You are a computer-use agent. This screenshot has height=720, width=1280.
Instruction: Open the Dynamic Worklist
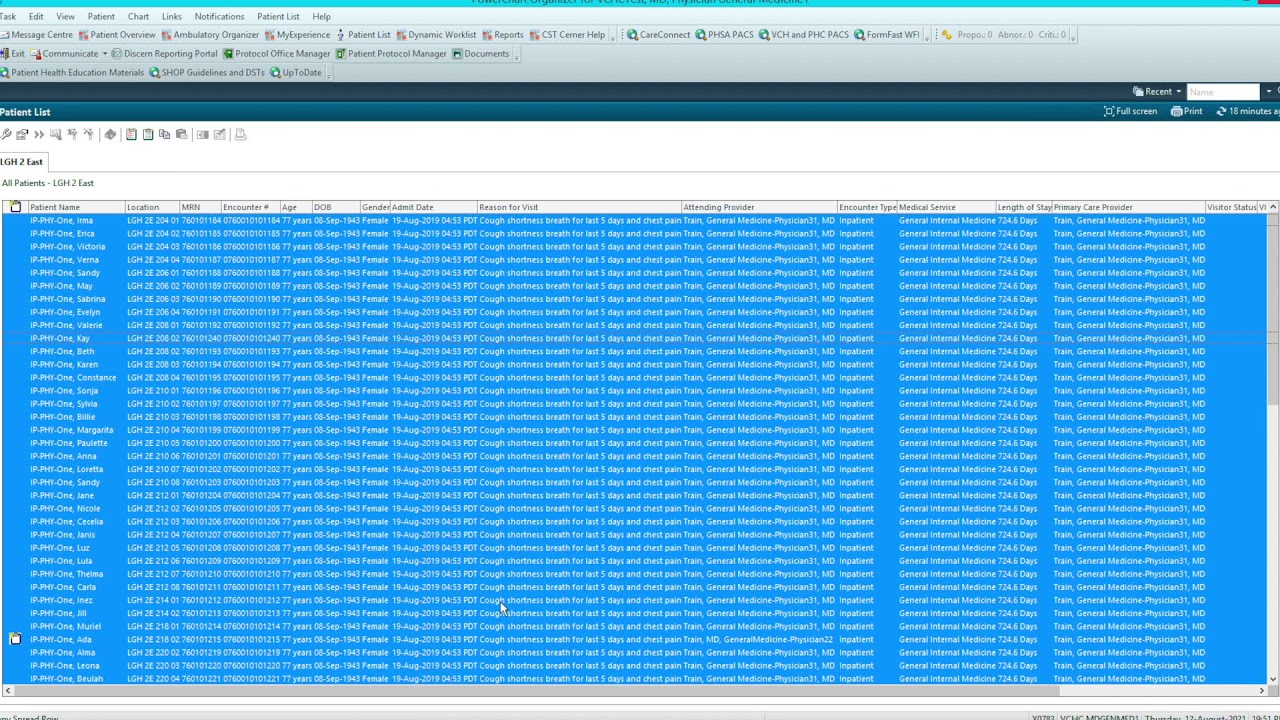point(435,35)
